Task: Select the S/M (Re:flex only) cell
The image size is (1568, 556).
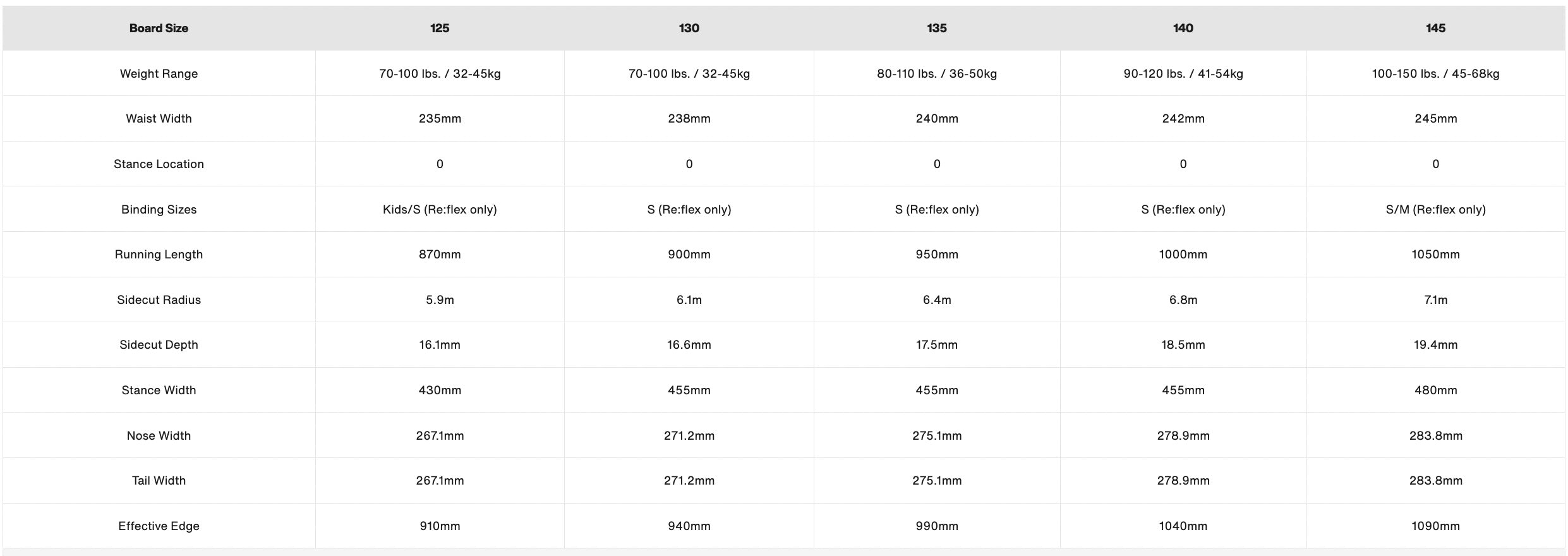Action: (x=1435, y=209)
